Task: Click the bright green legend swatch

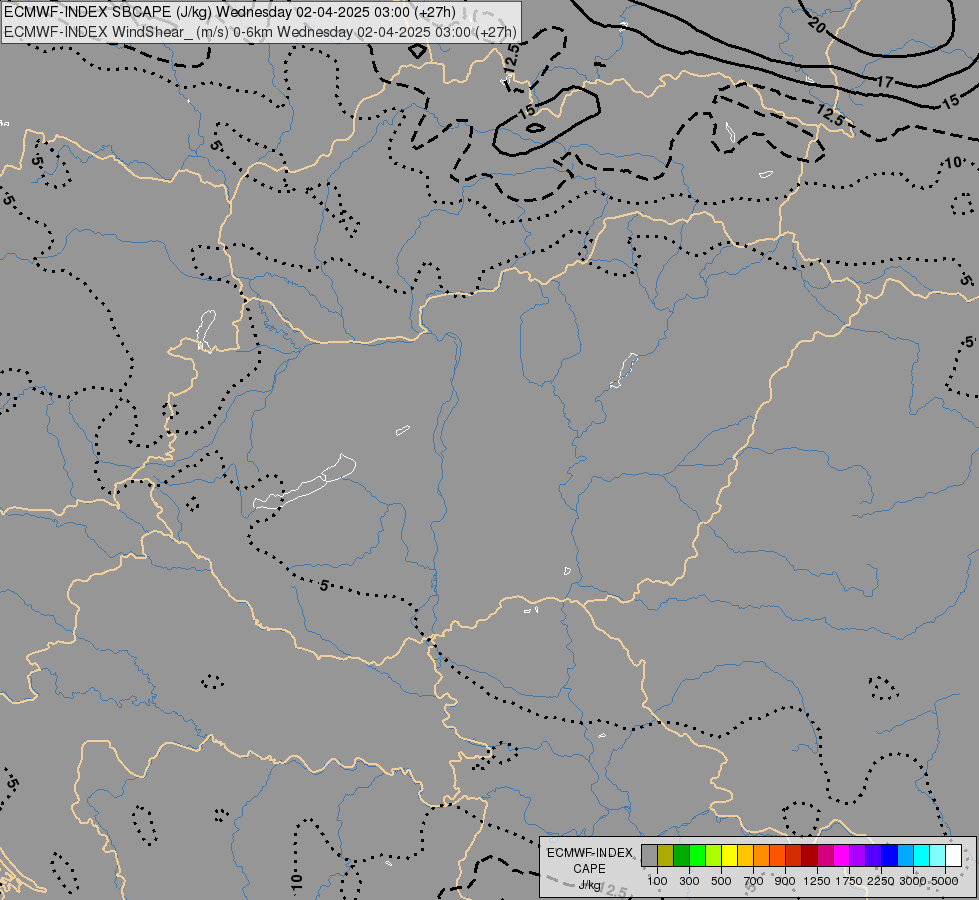Action: coord(697,856)
